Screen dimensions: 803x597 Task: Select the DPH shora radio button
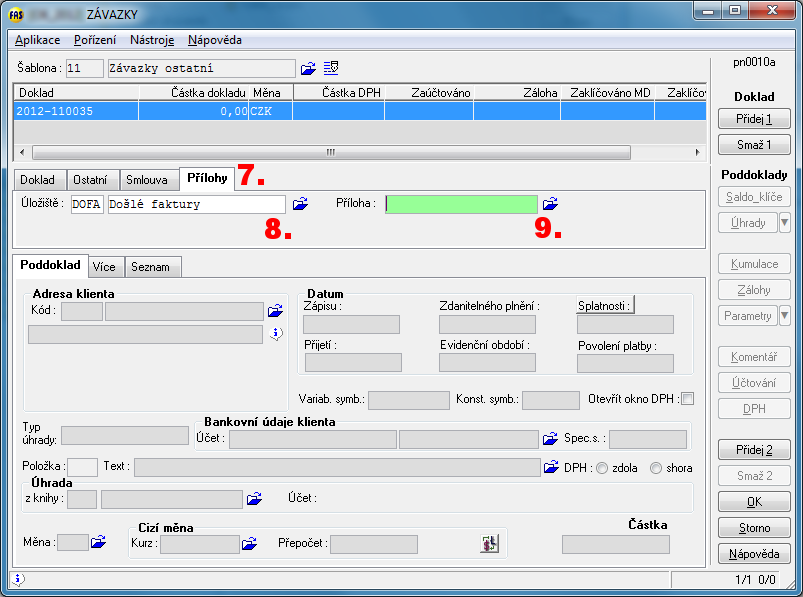pos(656,468)
